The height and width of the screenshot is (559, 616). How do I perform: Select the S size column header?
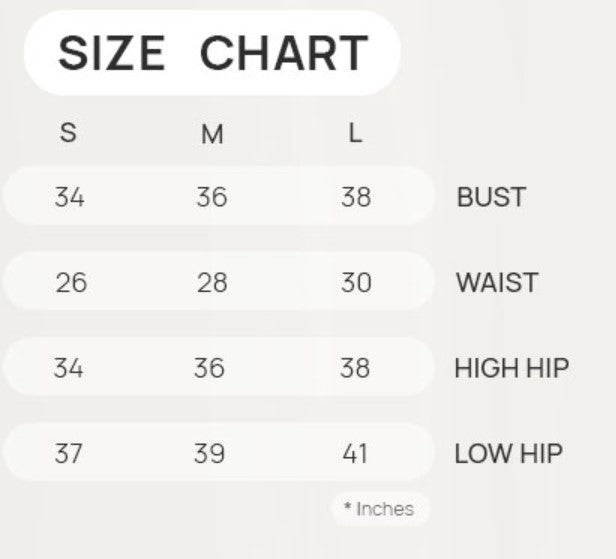pos(68,133)
